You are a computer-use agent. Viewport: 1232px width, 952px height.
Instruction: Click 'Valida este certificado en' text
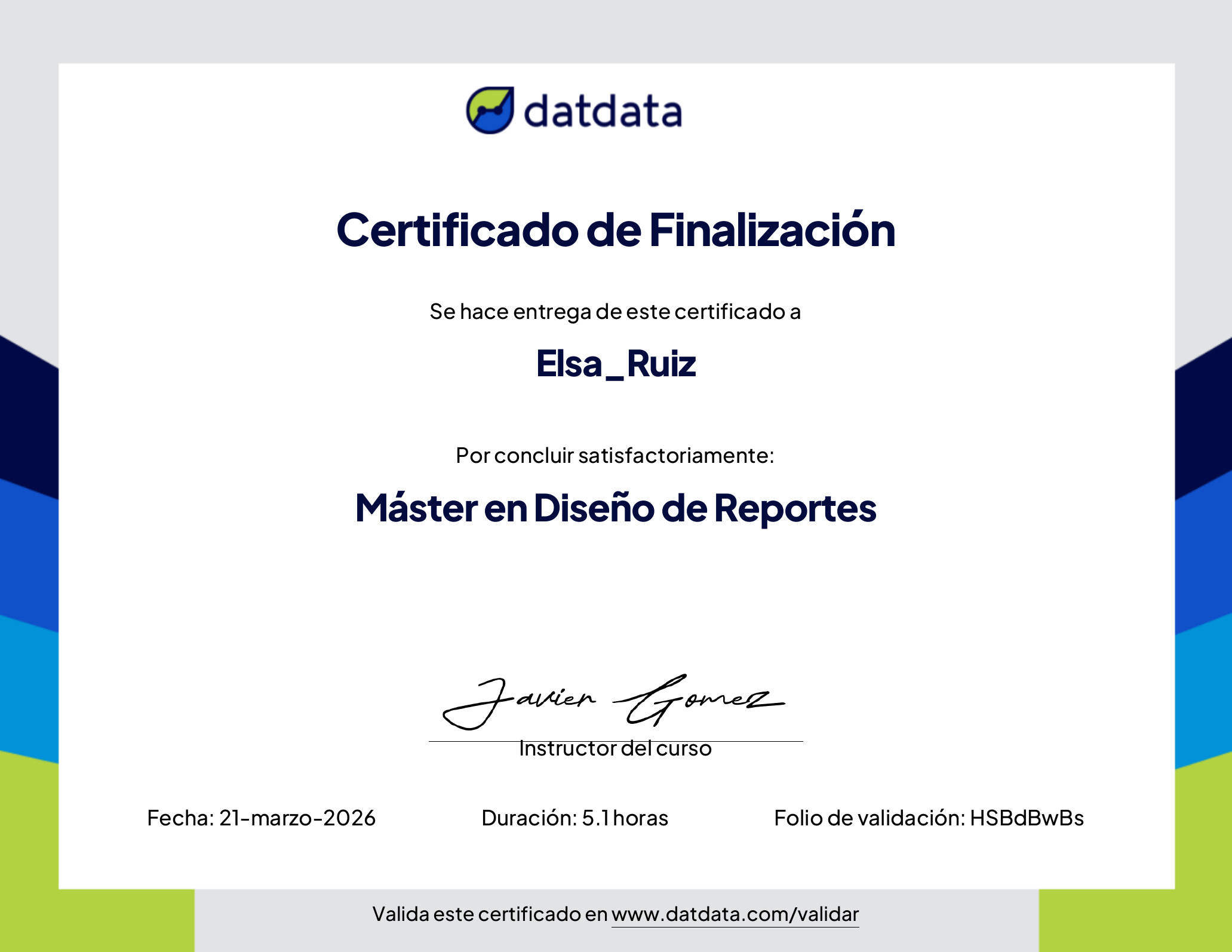[490, 914]
